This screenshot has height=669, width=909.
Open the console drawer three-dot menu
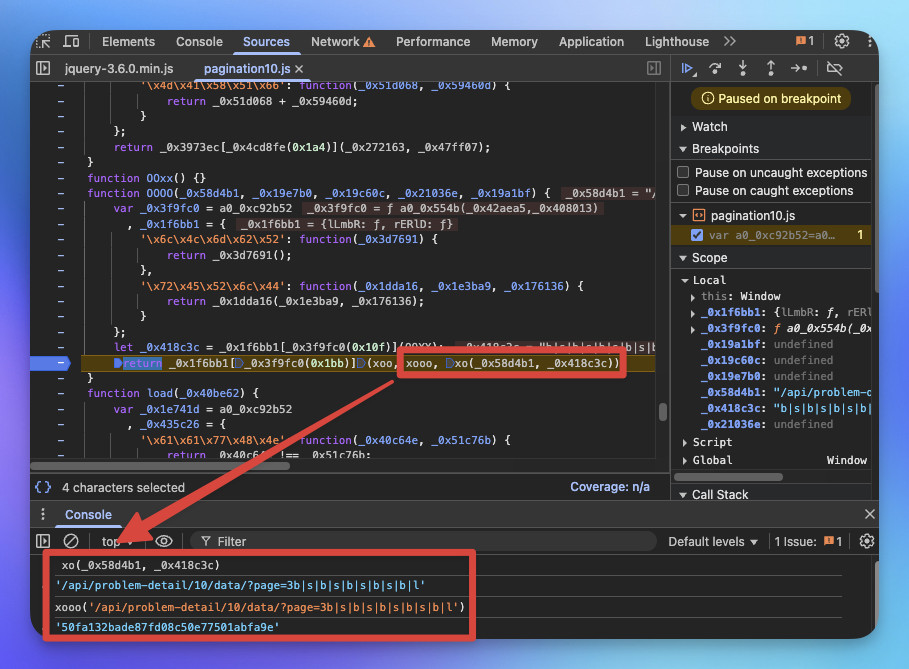click(x=43, y=514)
